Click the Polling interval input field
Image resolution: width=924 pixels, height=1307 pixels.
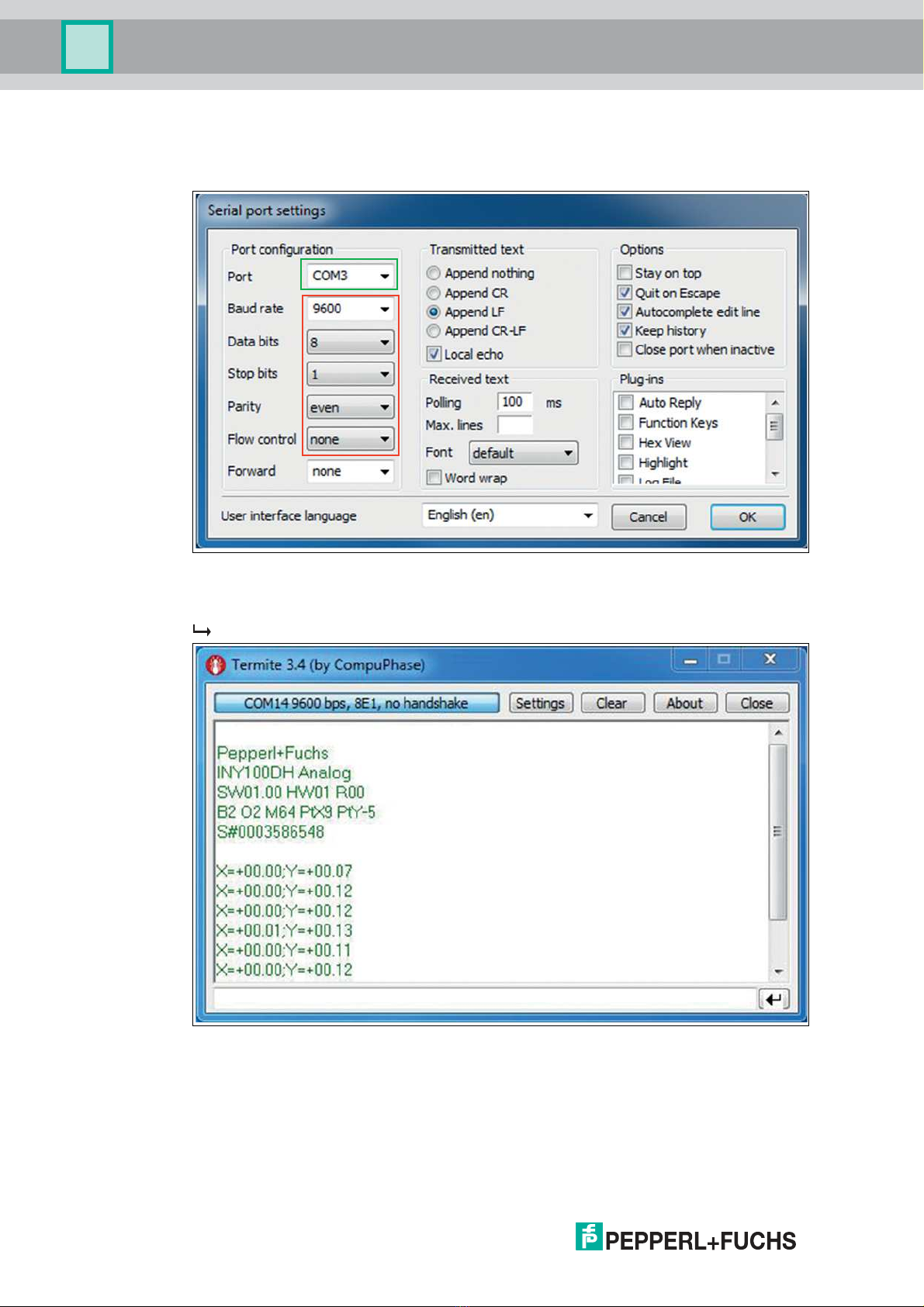click(514, 402)
